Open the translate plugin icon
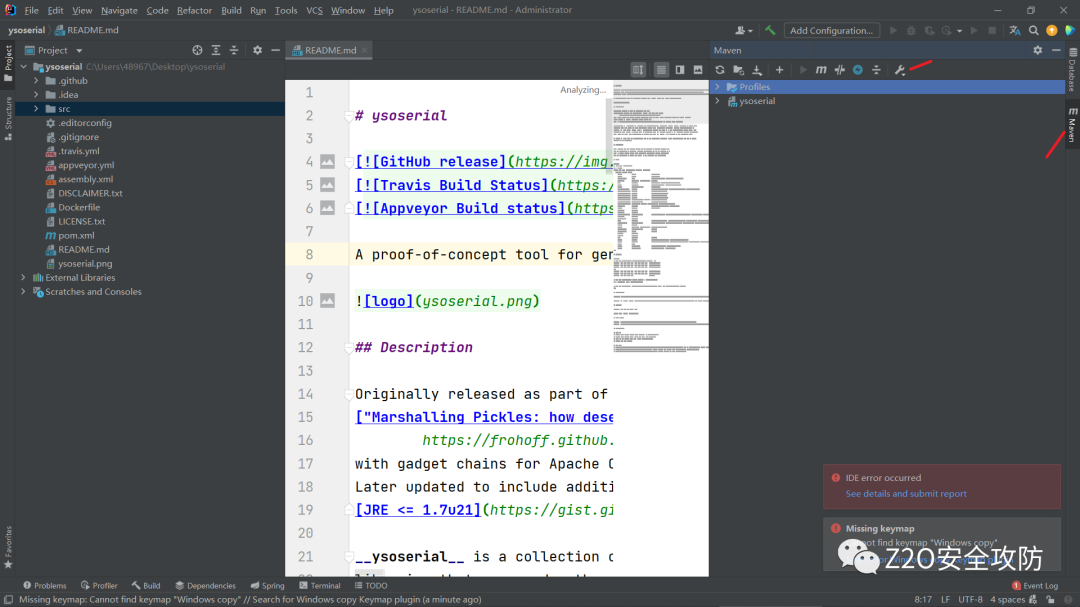Image resolution: width=1080 pixels, height=607 pixels. click(x=1015, y=30)
